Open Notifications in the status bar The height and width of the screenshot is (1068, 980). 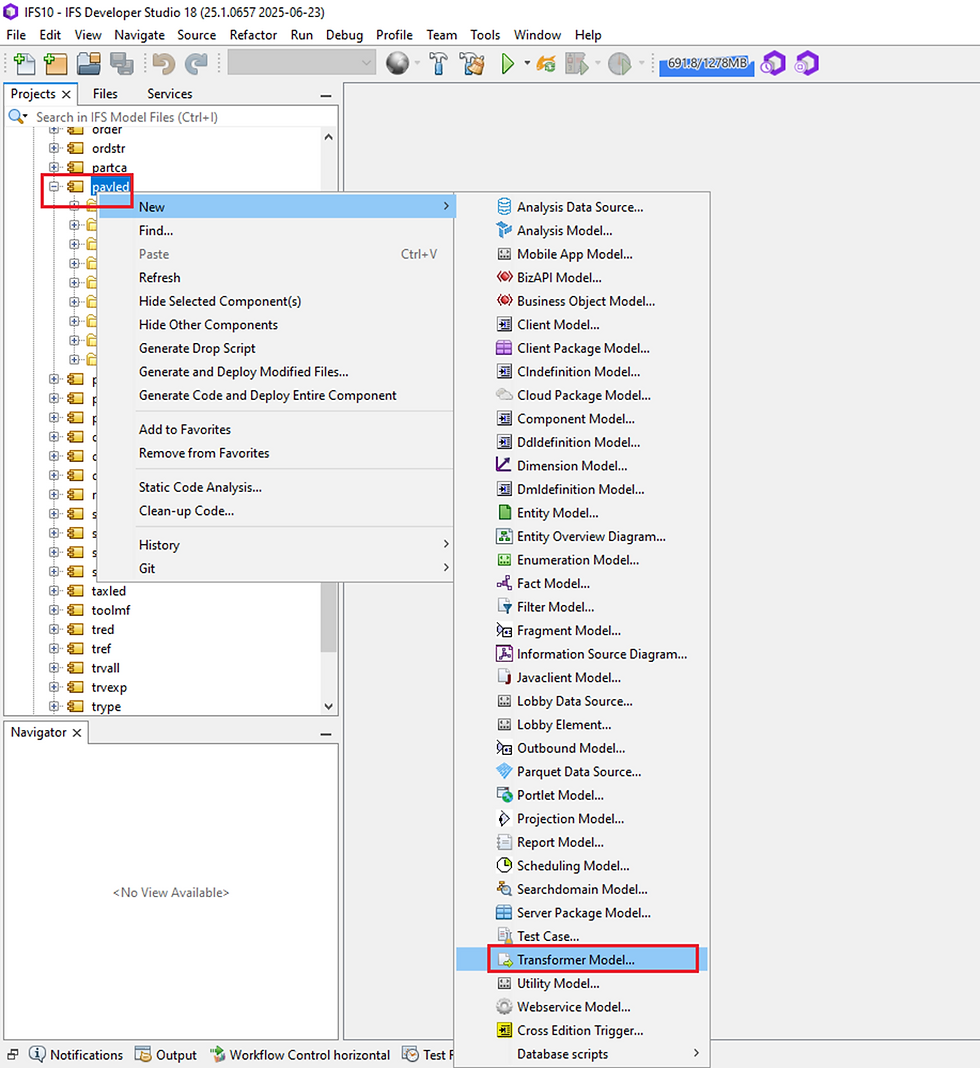tap(76, 1054)
